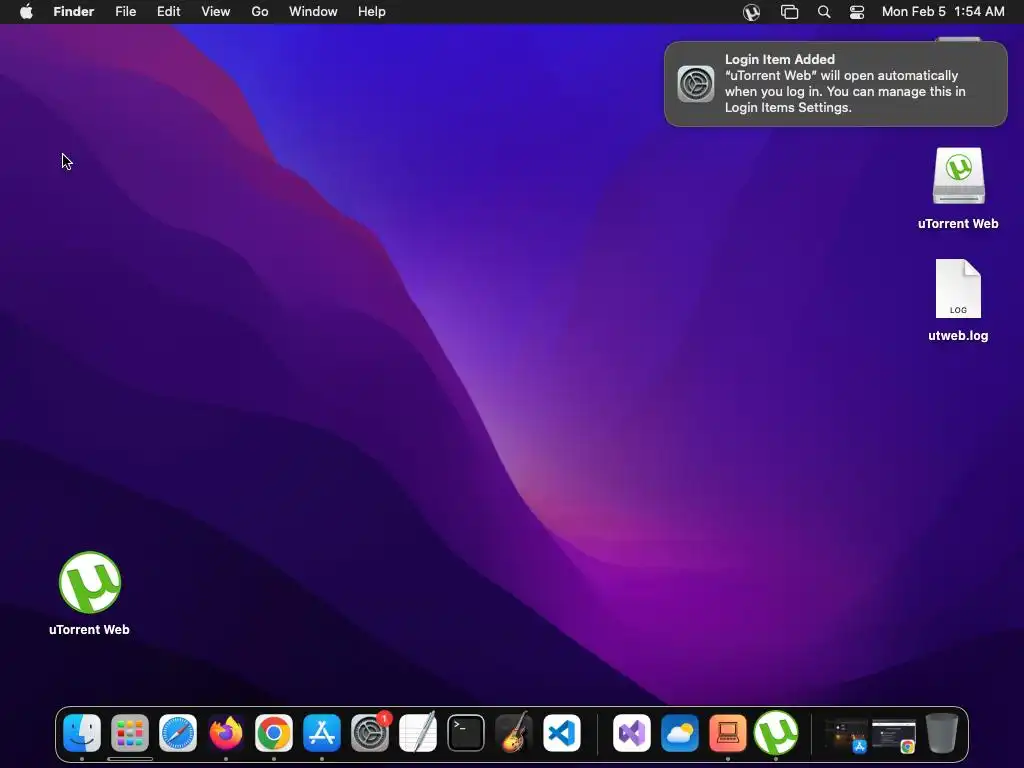1024x768 pixels.
Task: Click the uTorrent menu bar status icon
Action: (x=752, y=12)
